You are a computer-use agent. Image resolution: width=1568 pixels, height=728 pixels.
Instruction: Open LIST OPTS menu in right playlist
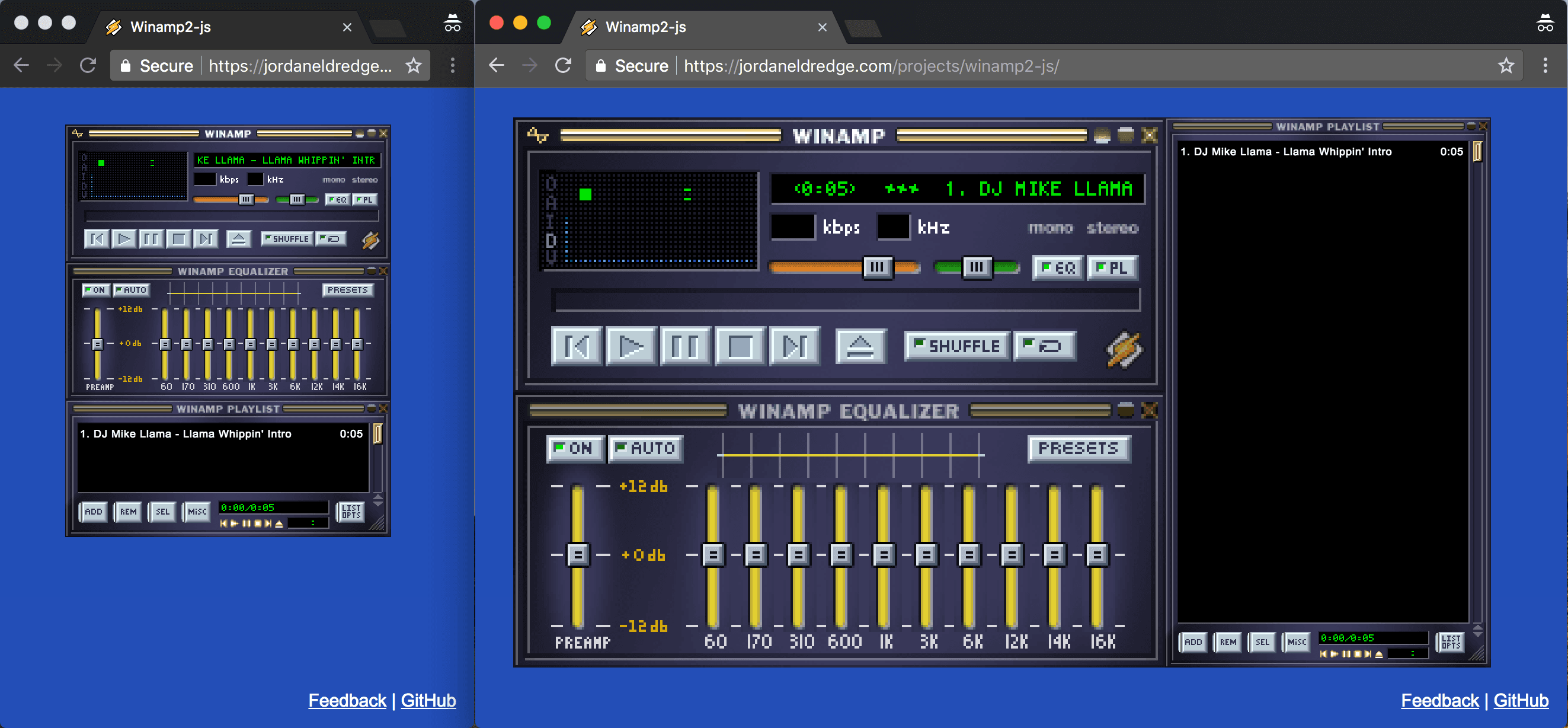pos(1451,641)
